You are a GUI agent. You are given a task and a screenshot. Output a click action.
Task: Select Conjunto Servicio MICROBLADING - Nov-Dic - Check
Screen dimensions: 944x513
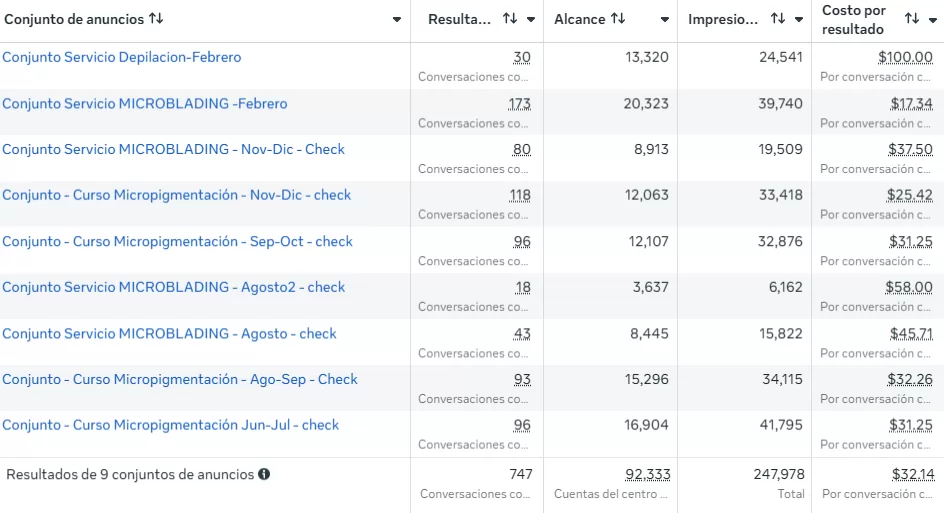(x=173, y=149)
